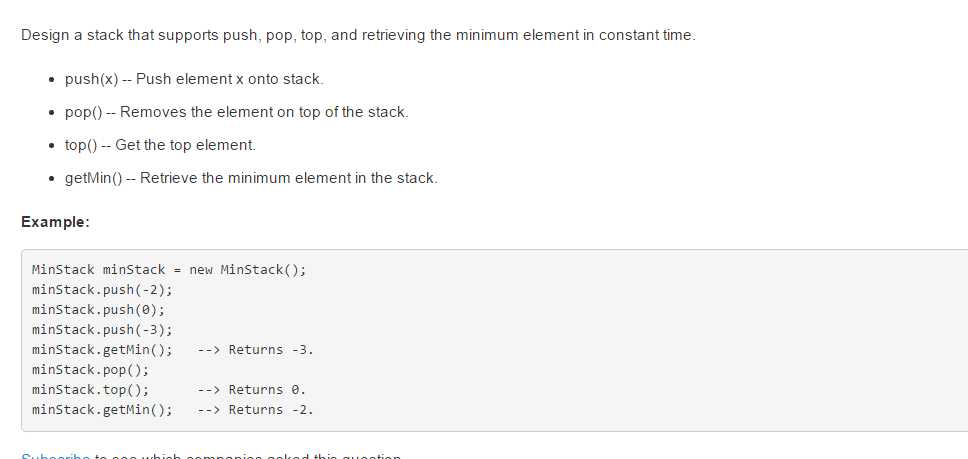Click the minStack.push(-3); code line
The image size is (968, 459).
point(102,329)
